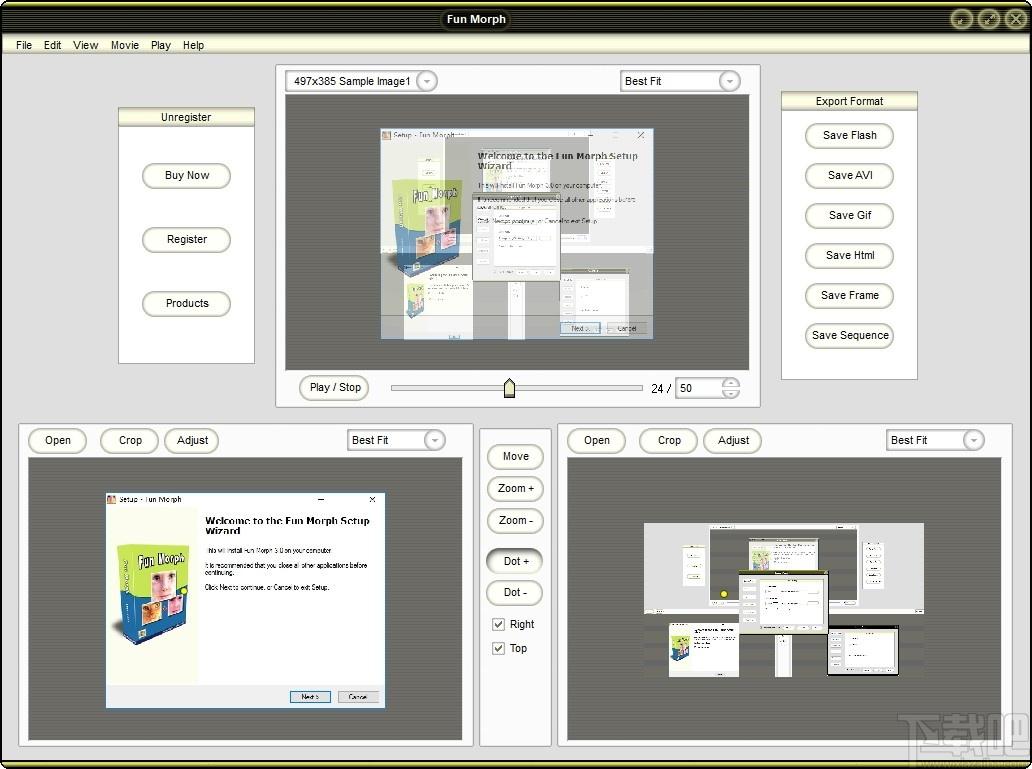
Task: Minimize the Fun Morph window
Action: point(961,19)
